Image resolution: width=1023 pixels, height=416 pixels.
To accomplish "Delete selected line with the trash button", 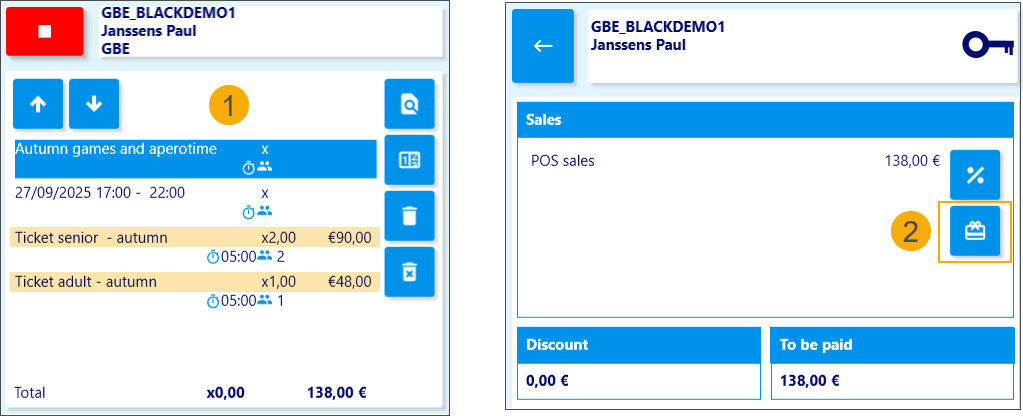I will click(409, 216).
